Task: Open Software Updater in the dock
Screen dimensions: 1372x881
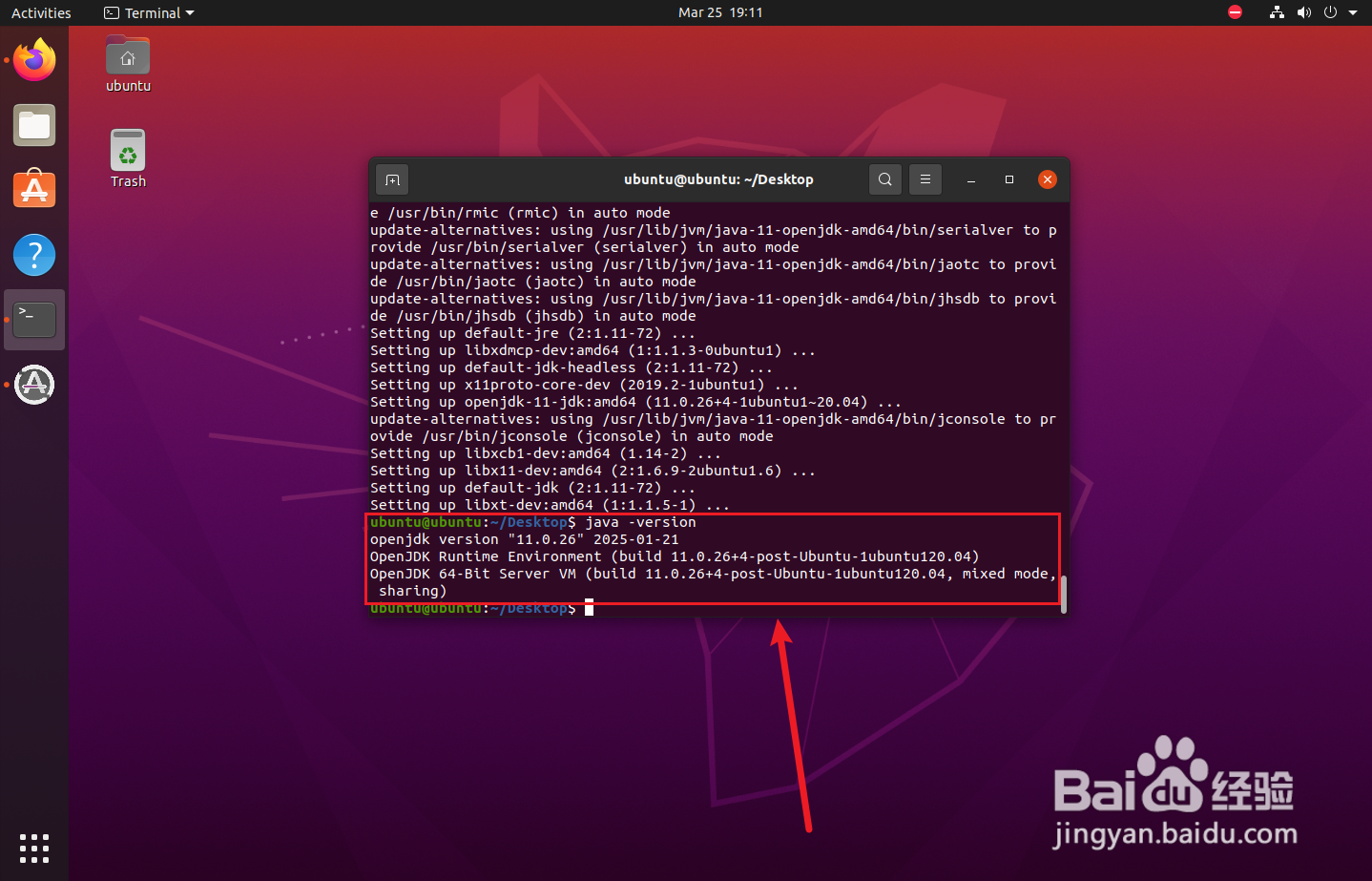Action: [x=34, y=385]
